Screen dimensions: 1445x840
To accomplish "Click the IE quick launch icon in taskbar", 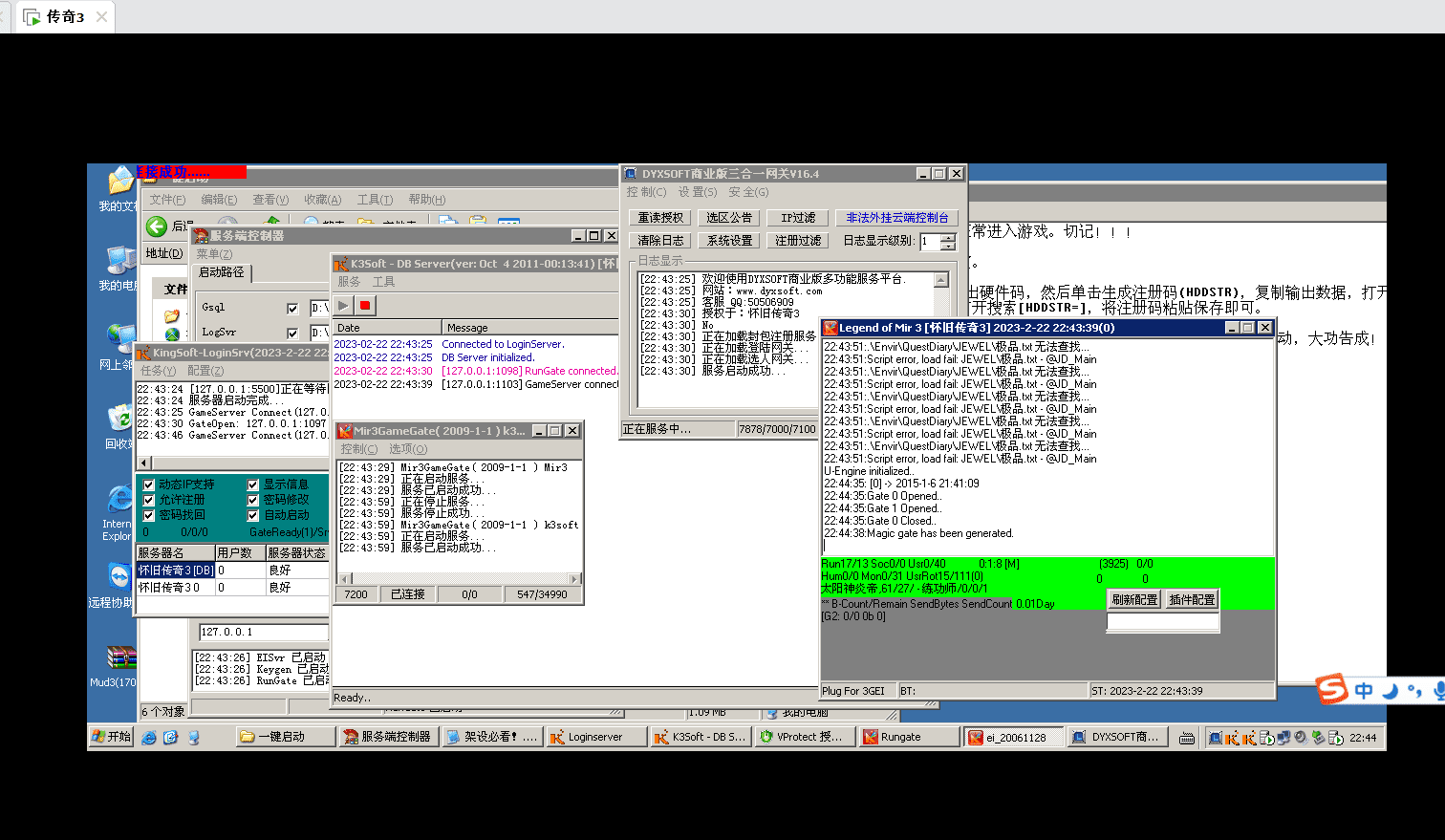I will click(149, 738).
